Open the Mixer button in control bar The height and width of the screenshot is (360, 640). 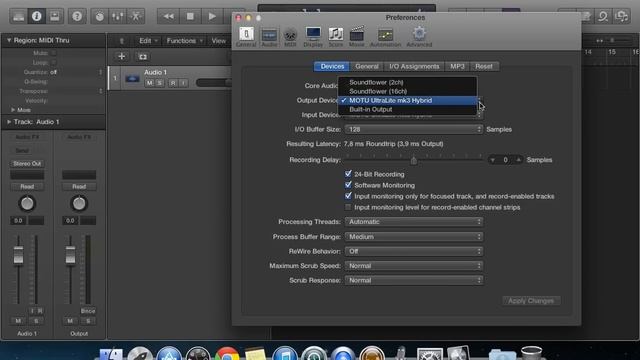(118, 16)
